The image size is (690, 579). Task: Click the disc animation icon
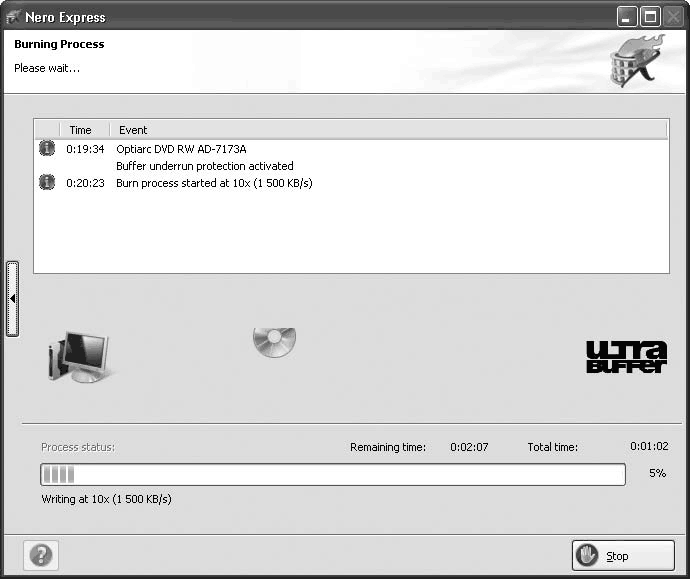[273, 343]
